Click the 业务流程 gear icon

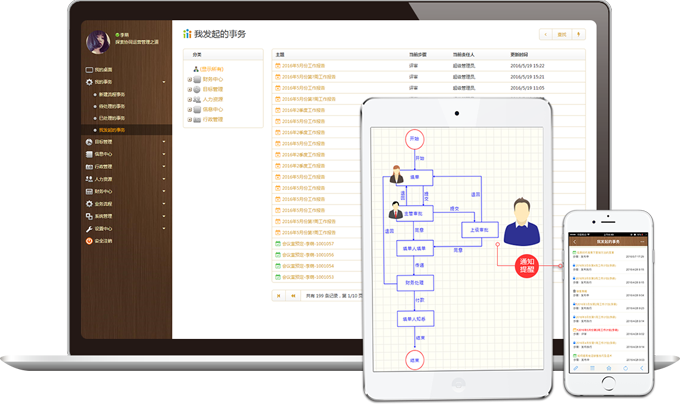[x=89, y=203]
